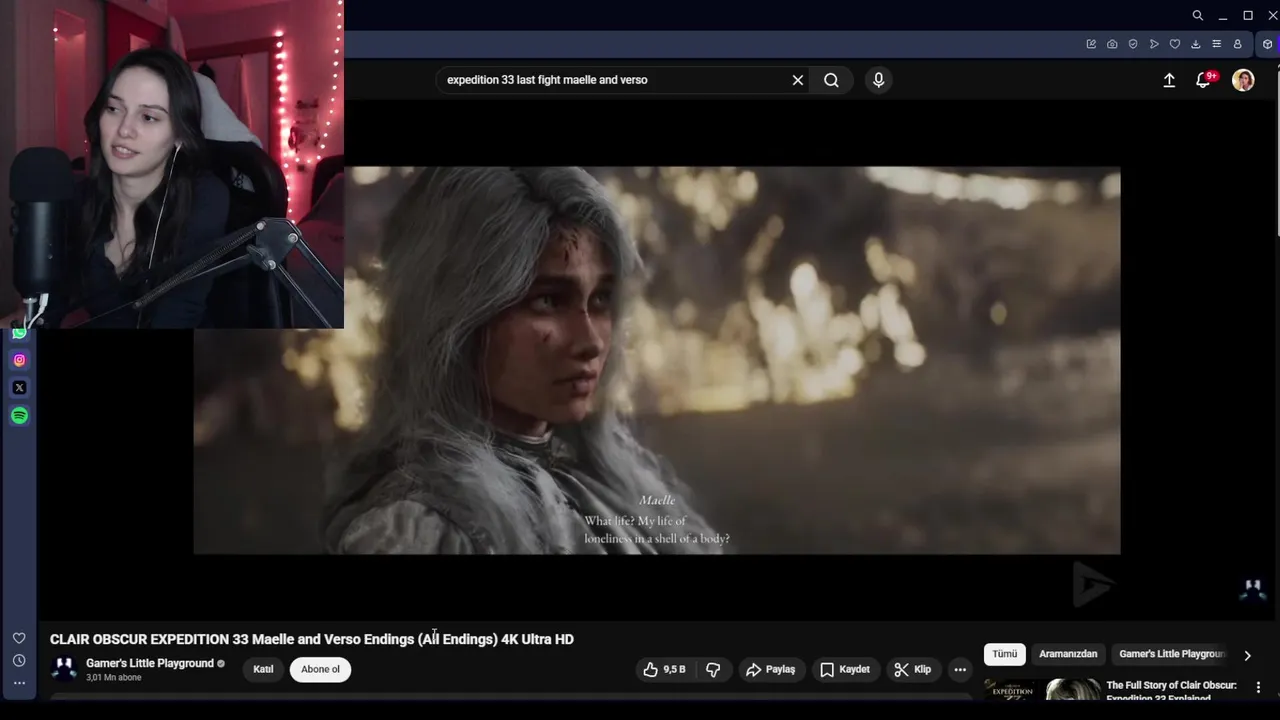This screenshot has height=720, width=1280.
Task: Select the Tümü filter chip
Action: [1004, 654]
